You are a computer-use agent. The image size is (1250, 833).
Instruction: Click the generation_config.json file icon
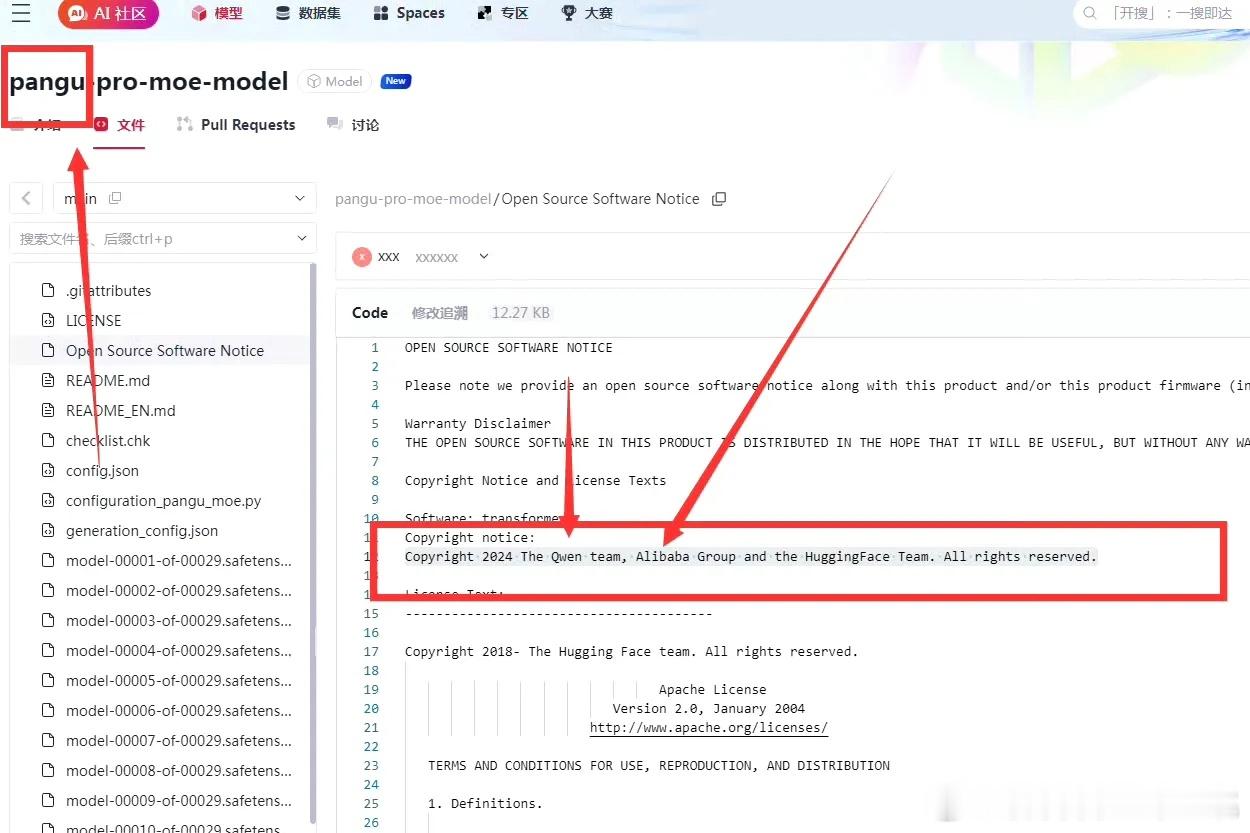(x=47, y=531)
